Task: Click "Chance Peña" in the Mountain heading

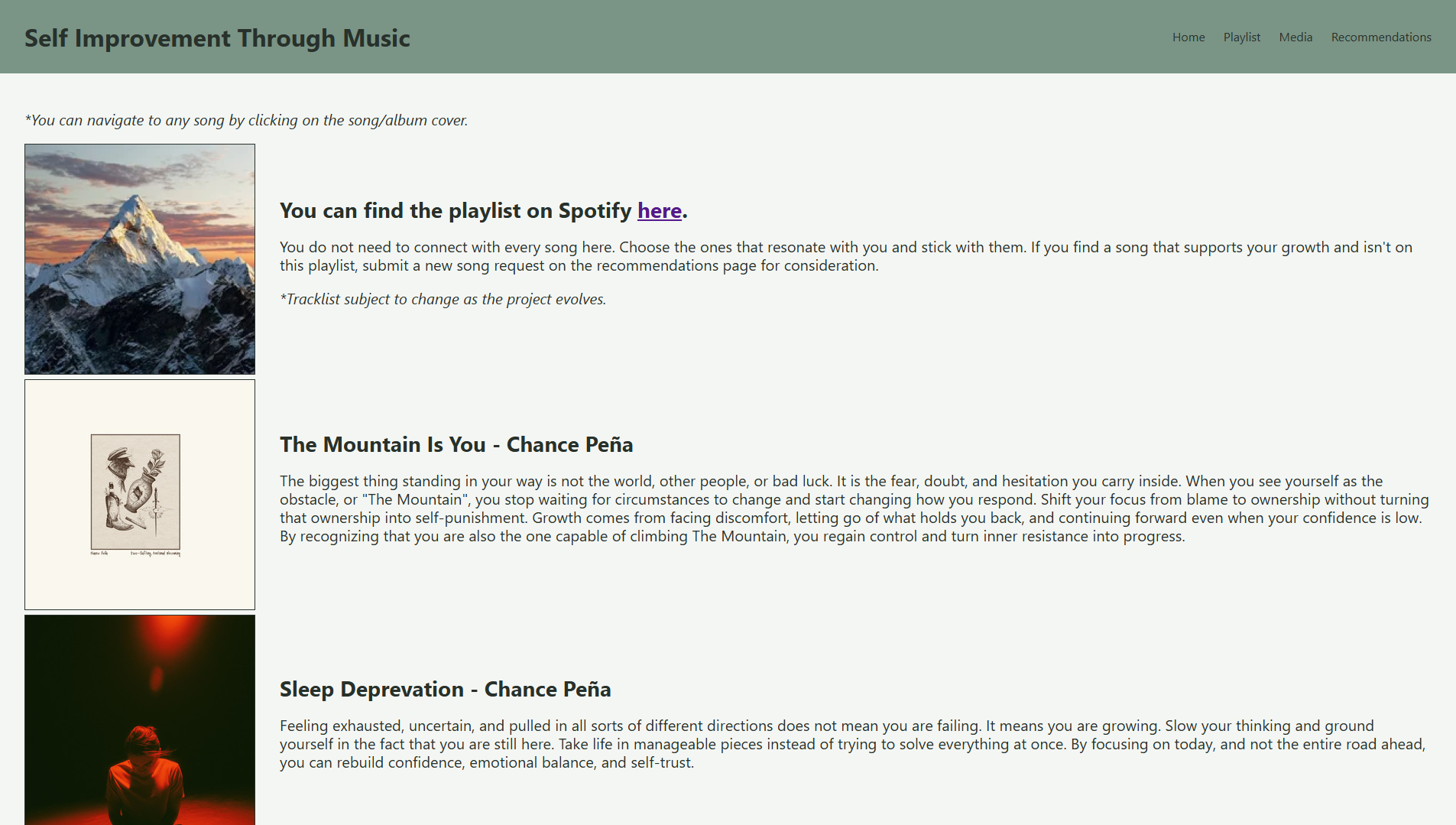Action: tap(569, 444)
